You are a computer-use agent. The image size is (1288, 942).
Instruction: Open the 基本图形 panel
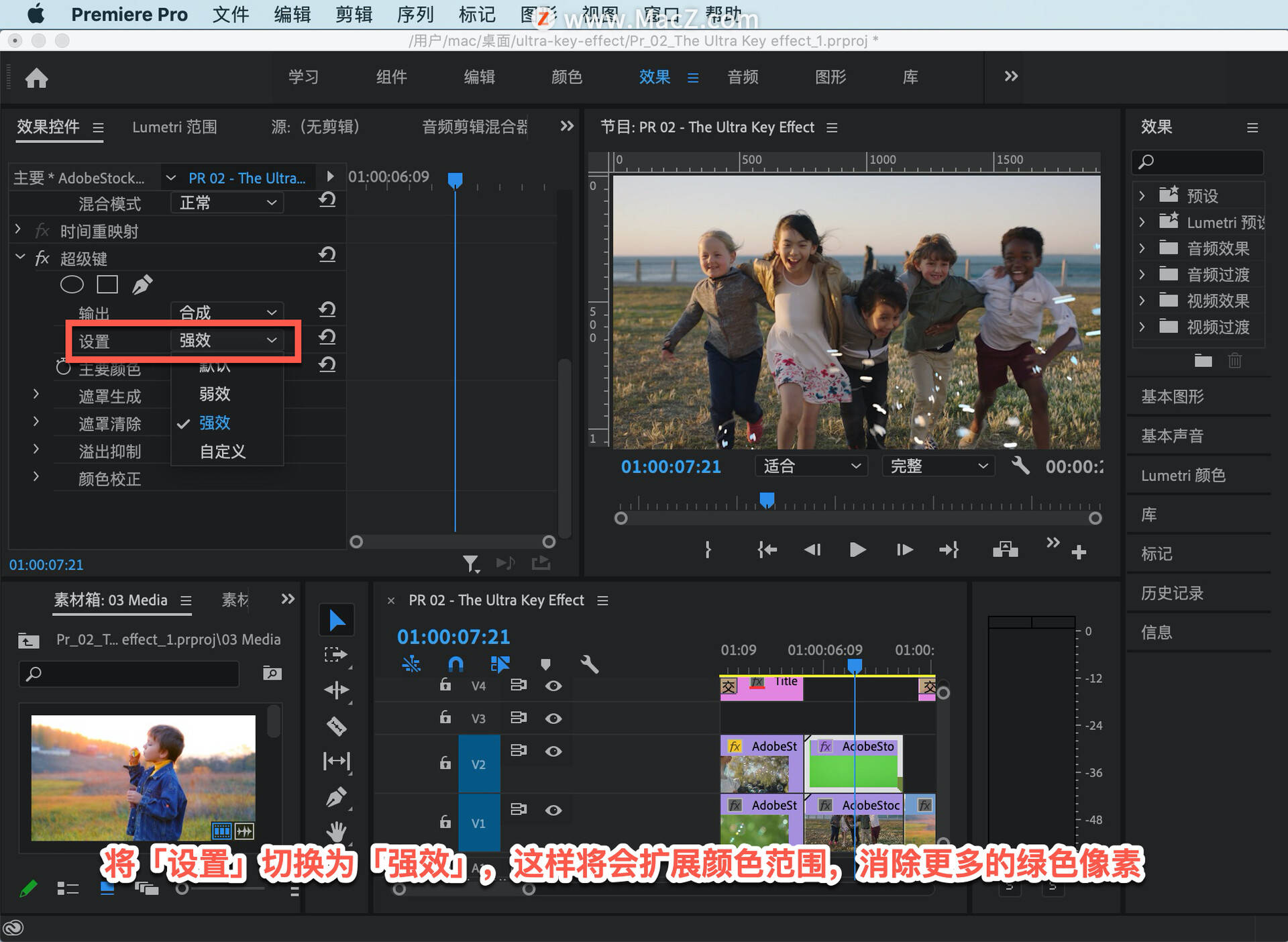[1173, 397]
